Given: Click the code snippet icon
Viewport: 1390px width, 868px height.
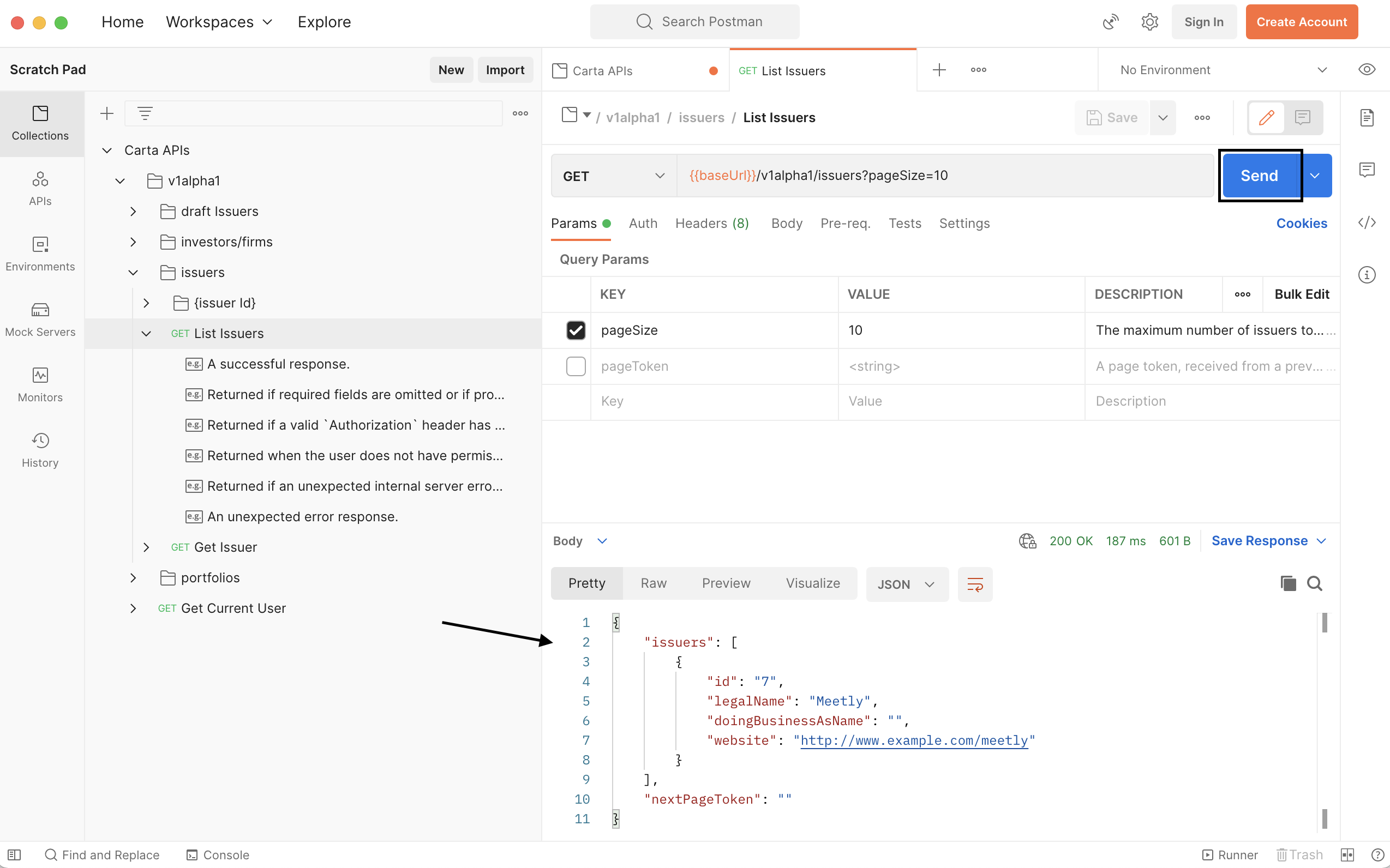Looking at the screenshot, I should click(1367, 223).
